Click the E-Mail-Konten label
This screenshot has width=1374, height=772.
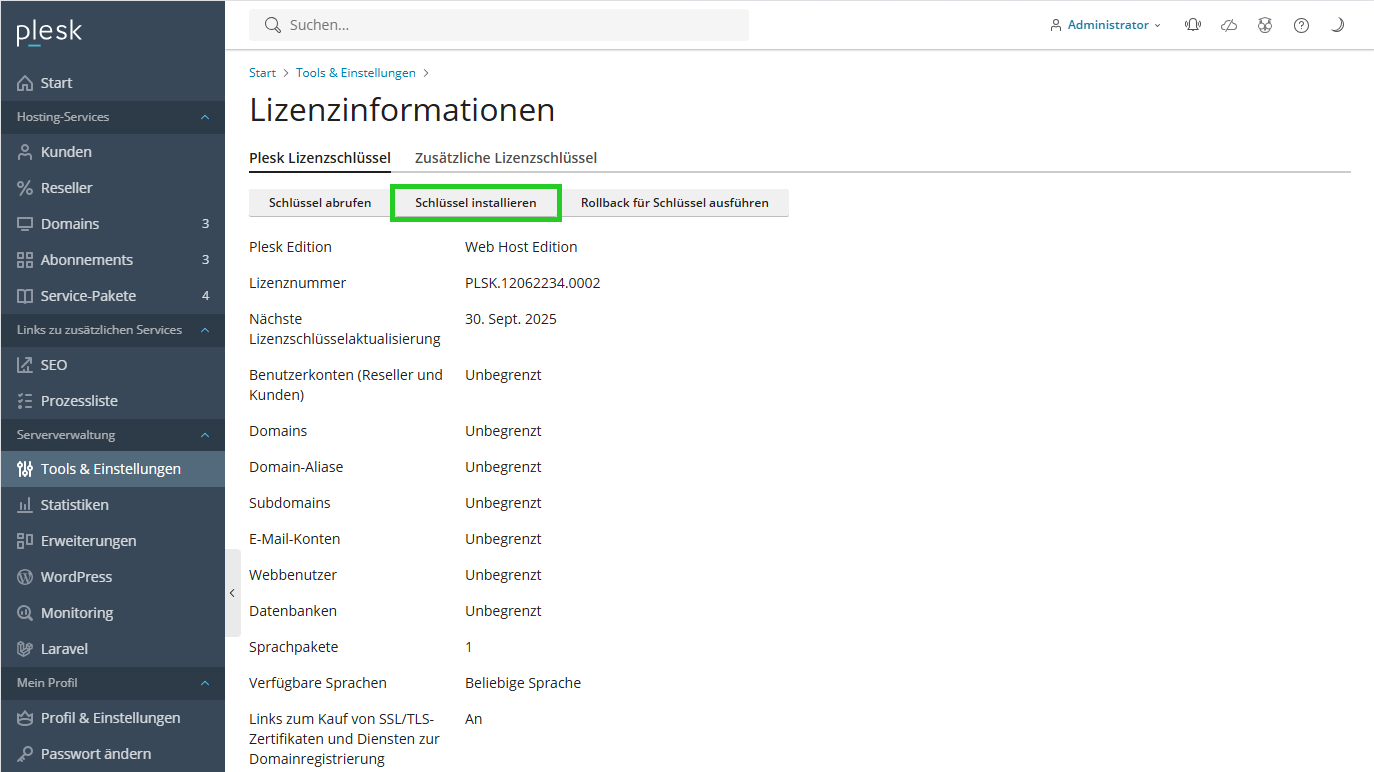pos(295,539)
